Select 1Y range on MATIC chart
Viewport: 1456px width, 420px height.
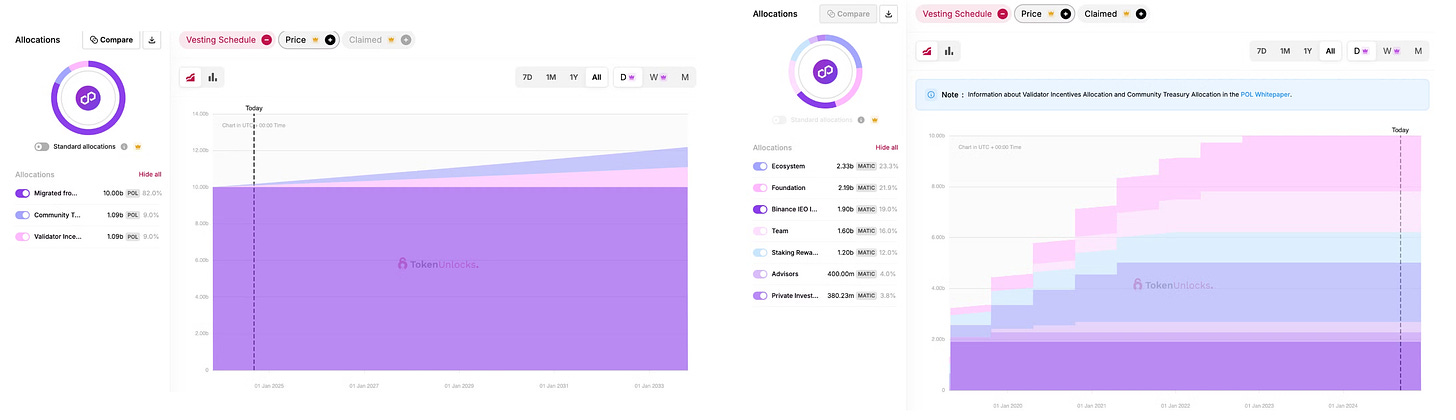[x=1308, y=51]
